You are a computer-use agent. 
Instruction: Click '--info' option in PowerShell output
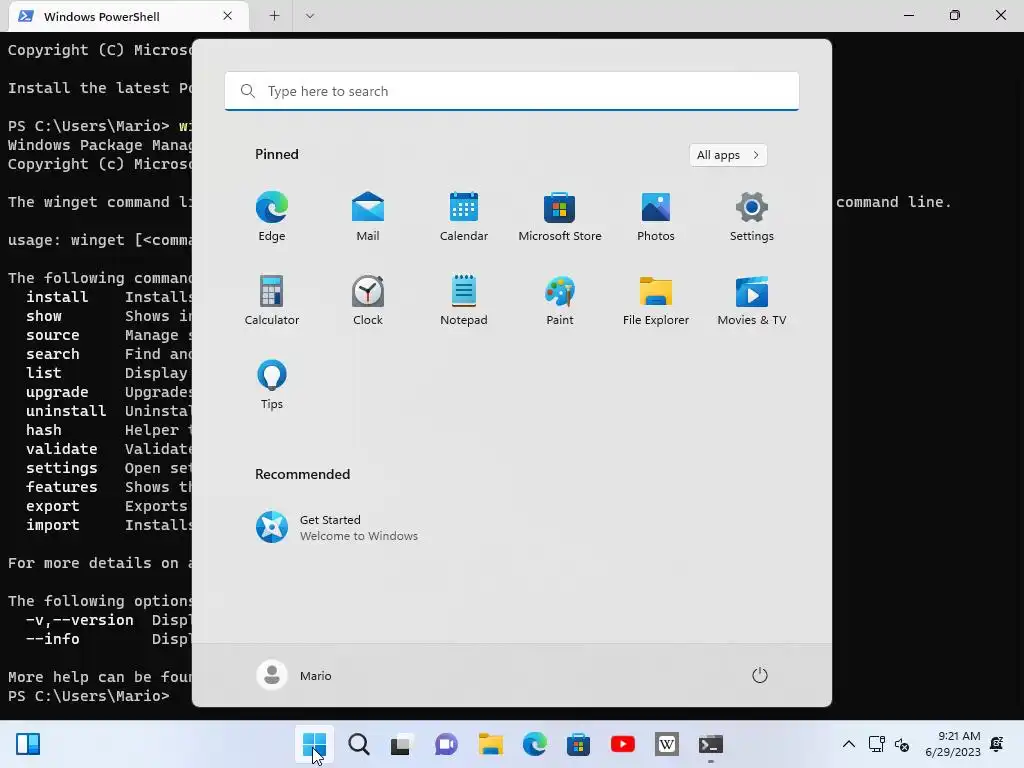pos(52,639)
